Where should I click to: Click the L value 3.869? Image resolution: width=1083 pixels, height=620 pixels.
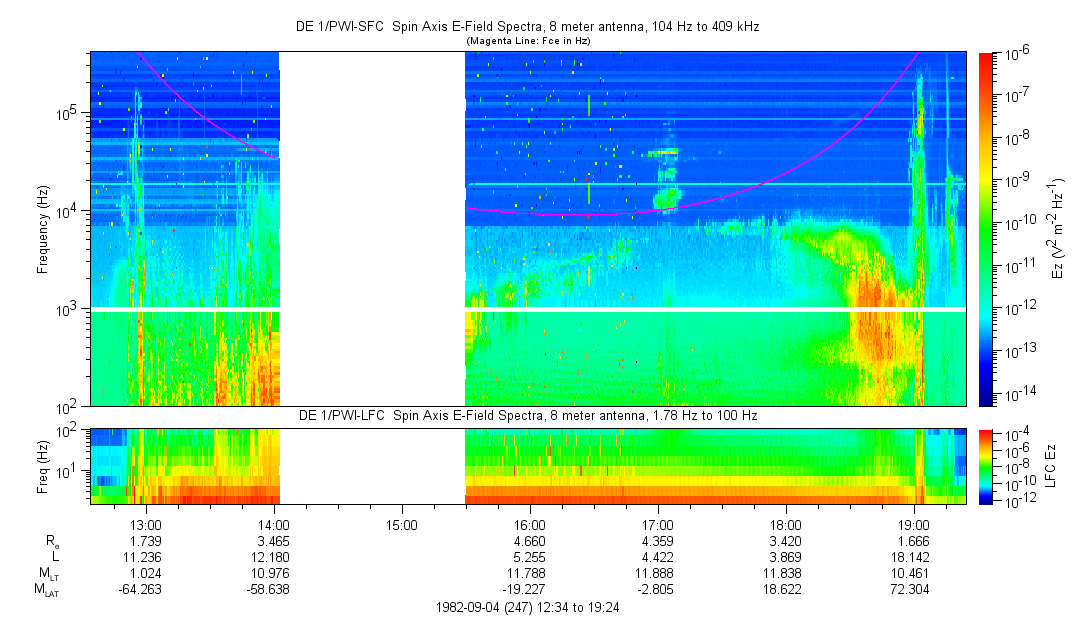pos(785,557)
